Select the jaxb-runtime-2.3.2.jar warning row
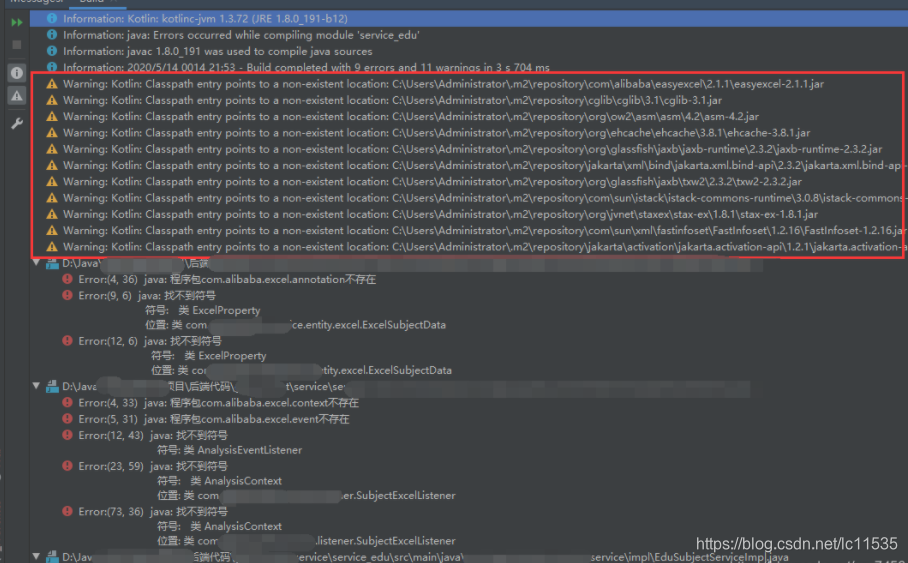Screen dimensions: 908x563 [x=467, y=149]
